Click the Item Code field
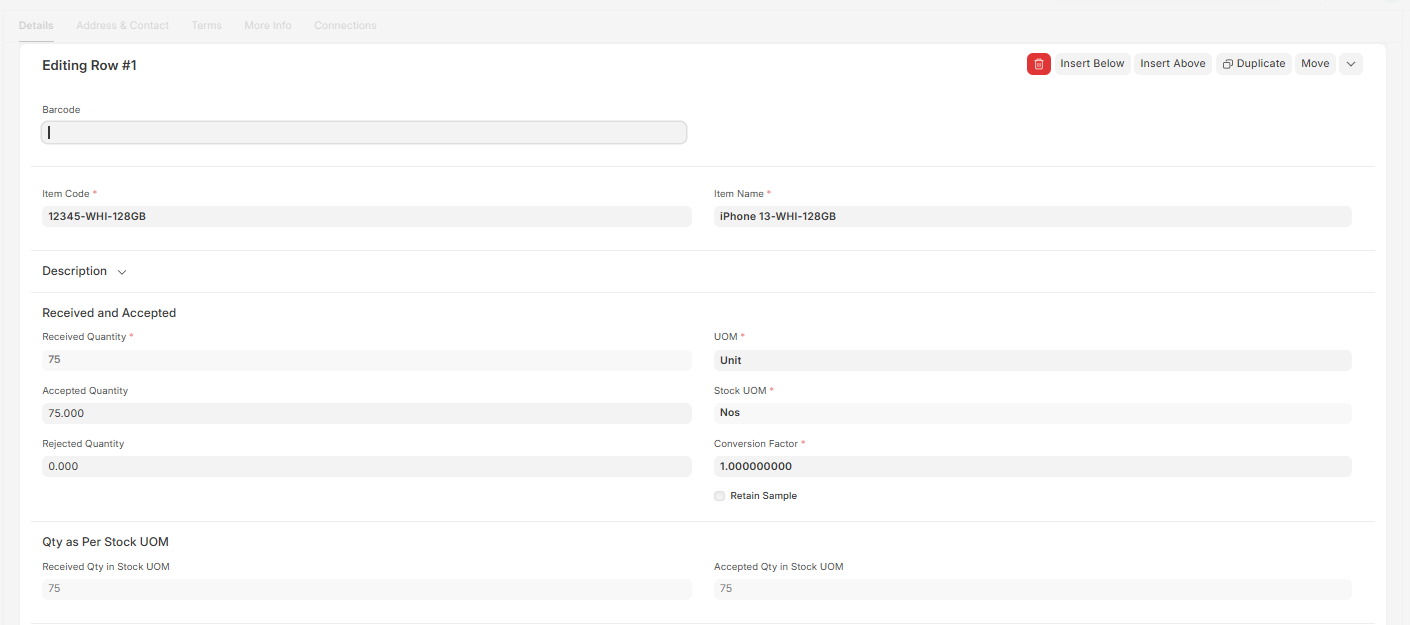The height and width of the screenshot is (625, 1410). point(366,216)
